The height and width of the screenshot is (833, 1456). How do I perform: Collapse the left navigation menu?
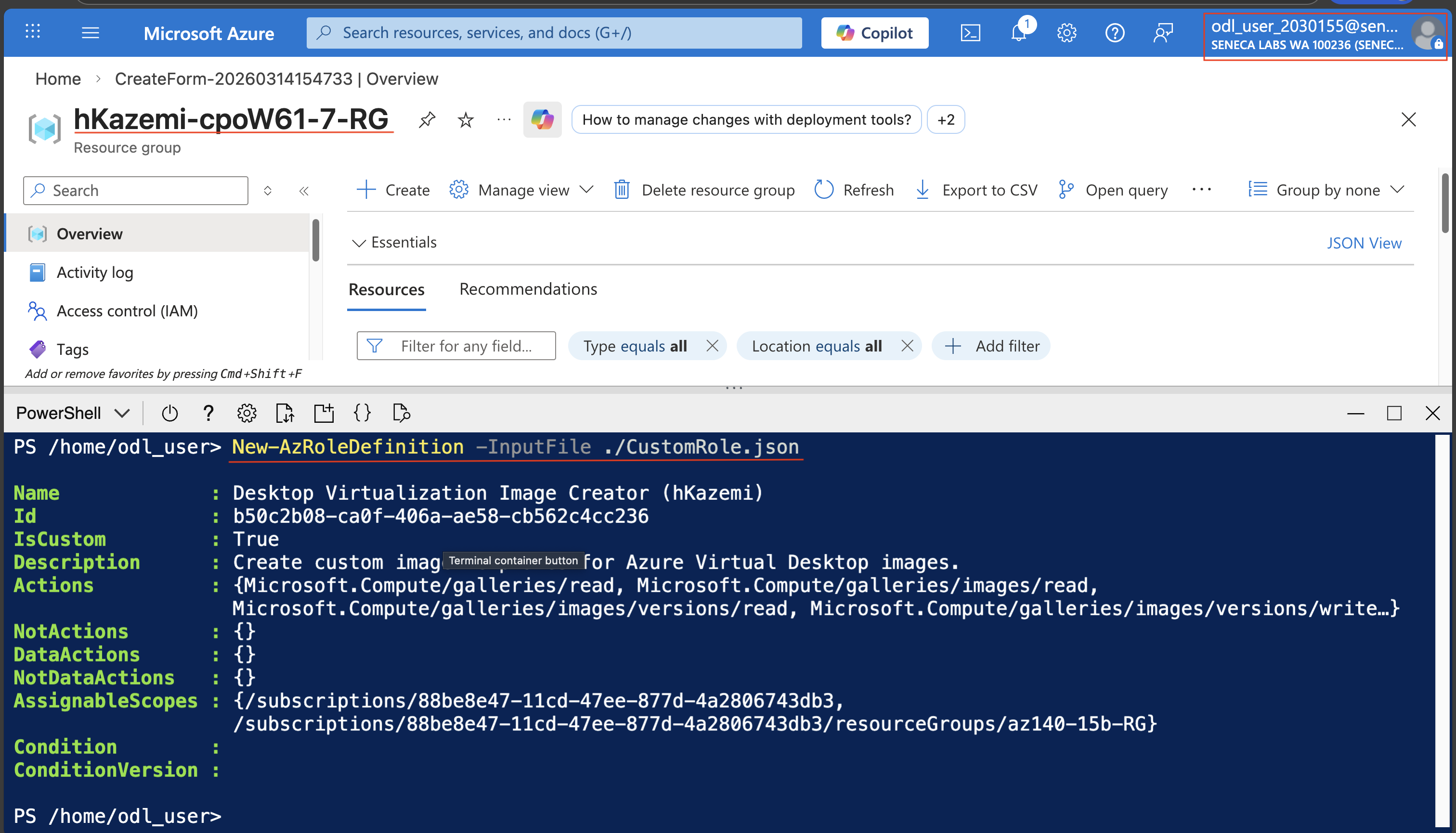point(304,191)
